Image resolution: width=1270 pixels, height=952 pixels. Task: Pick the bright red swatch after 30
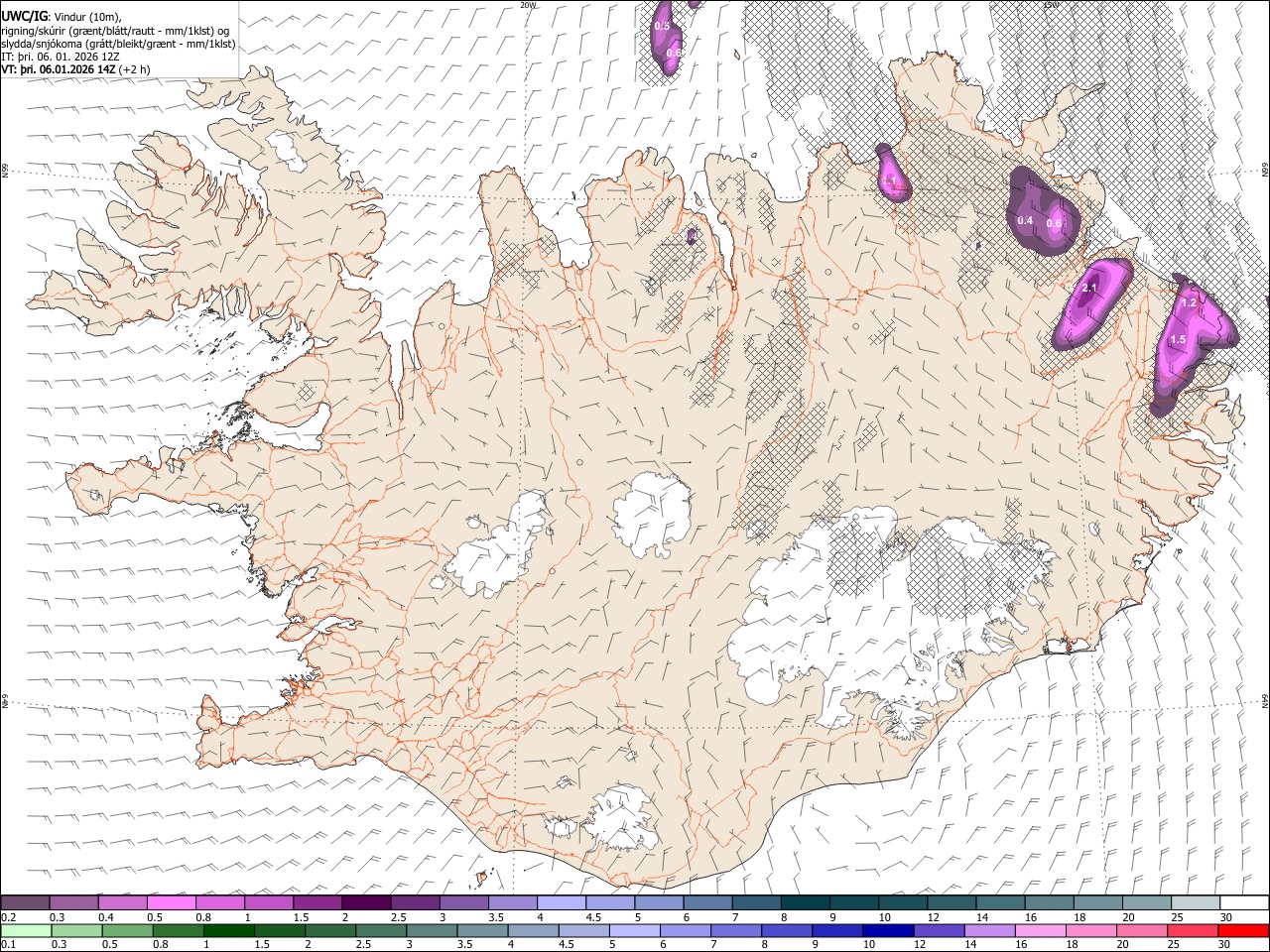coord(1243,930)
